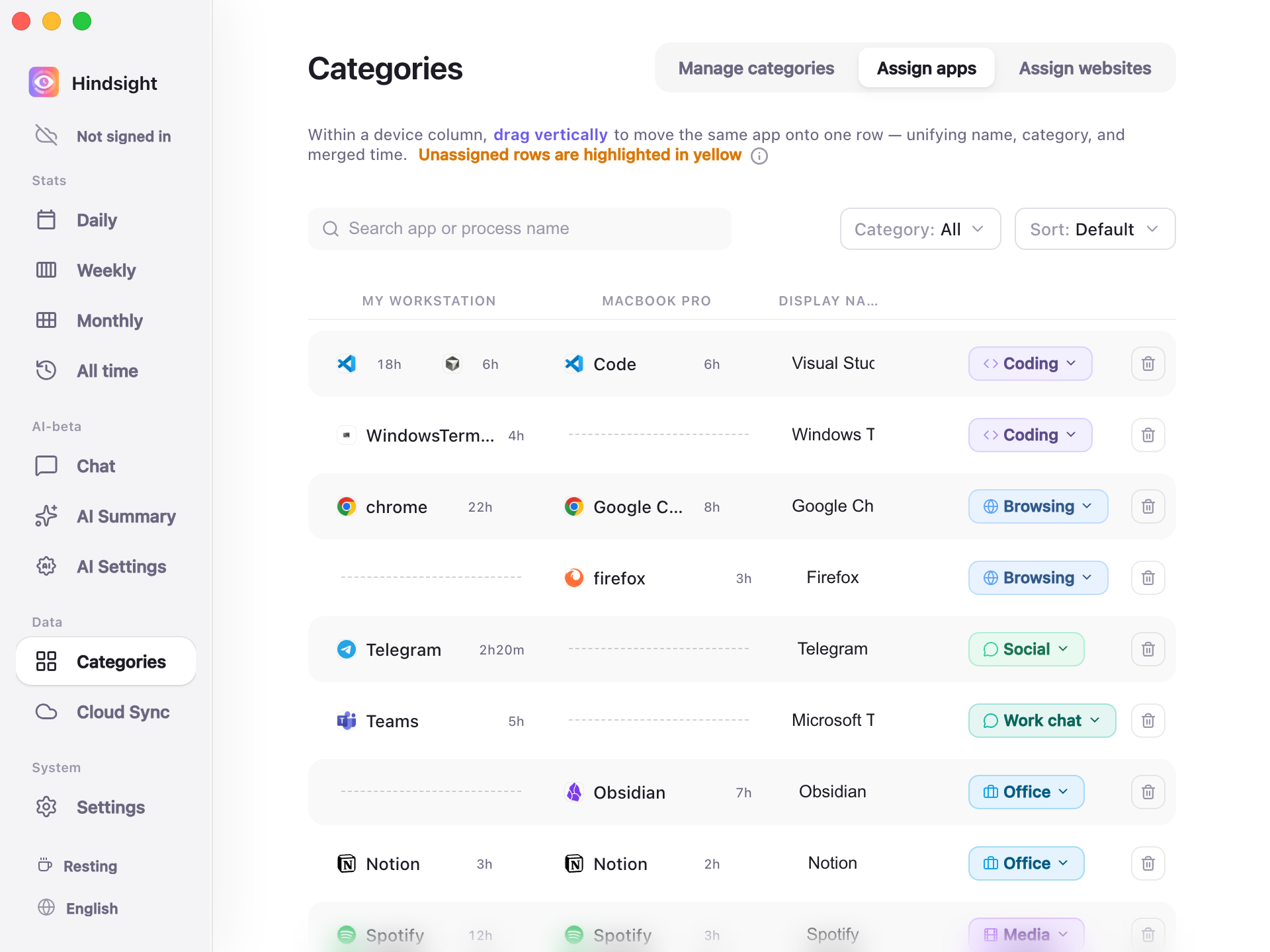Click the Teams icon in My Workstation column
Screen dimensions: 1270x952
(x=347, y=721)
